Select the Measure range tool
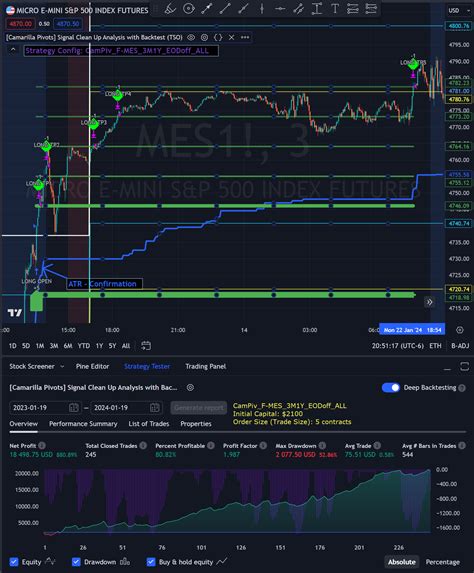 [316, 8]
